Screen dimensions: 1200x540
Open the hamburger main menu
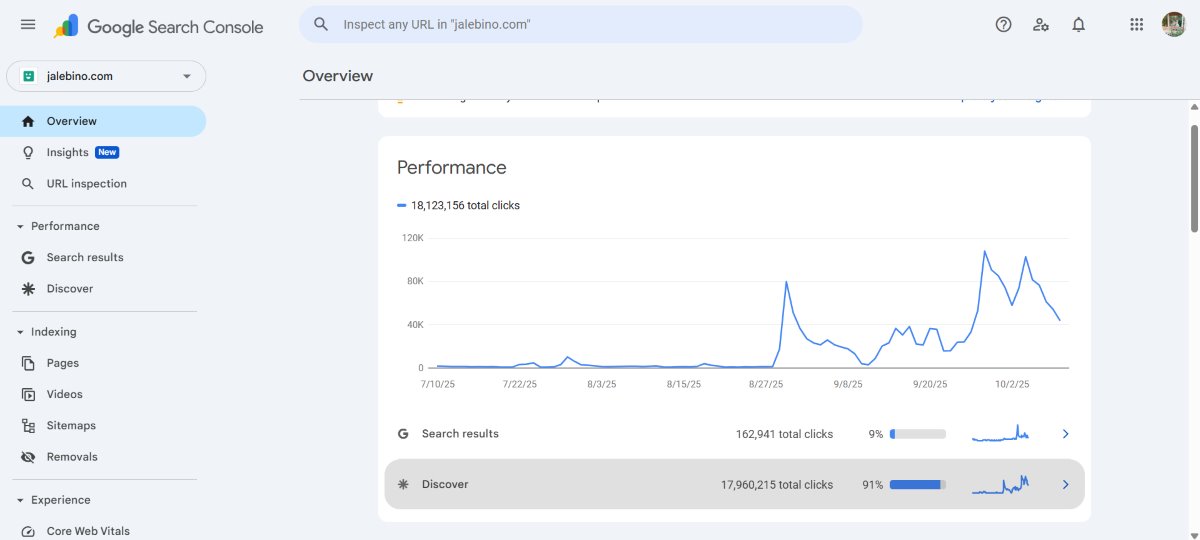coord(28,25)
